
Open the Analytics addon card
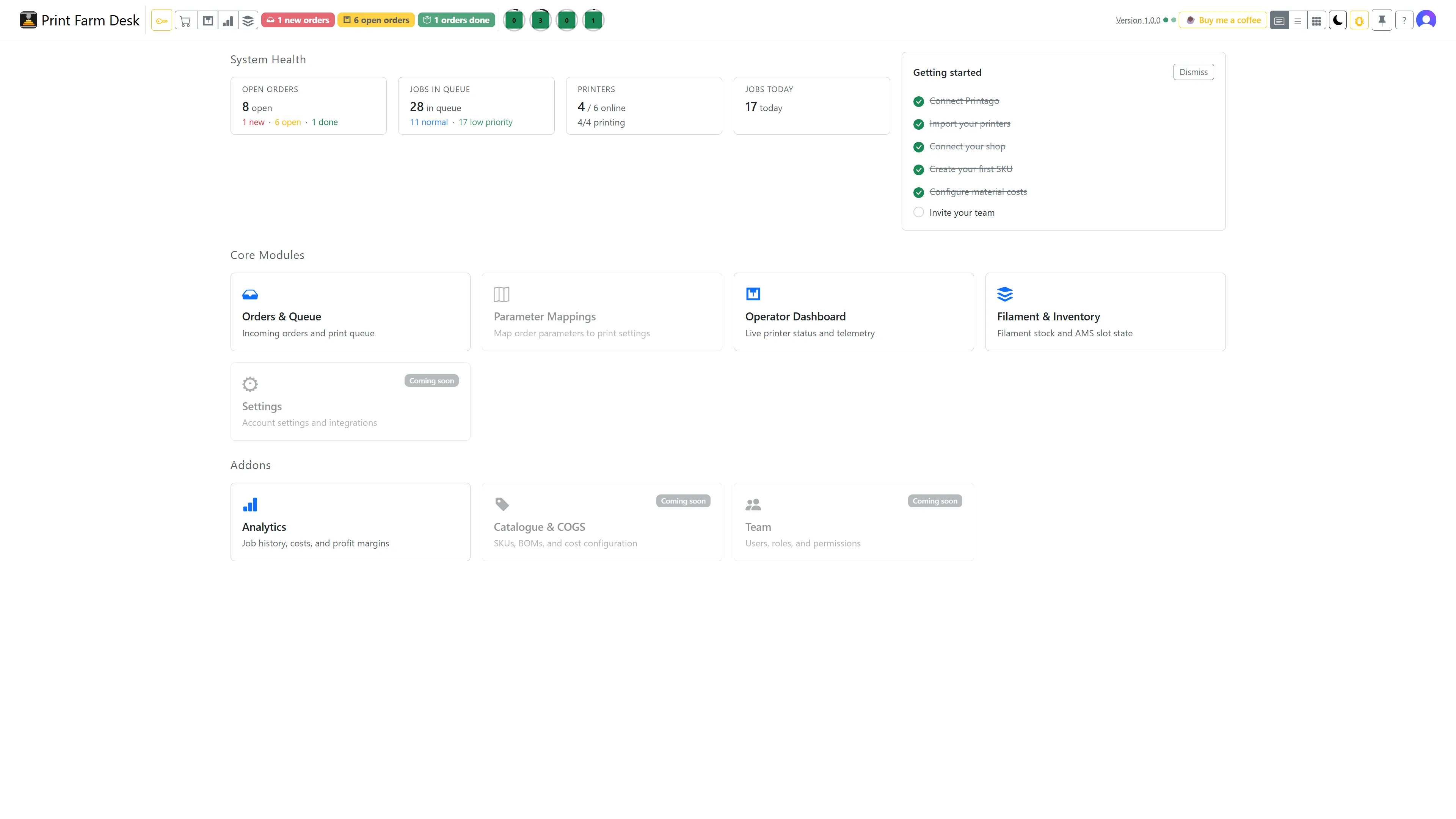tap(350, 522)
